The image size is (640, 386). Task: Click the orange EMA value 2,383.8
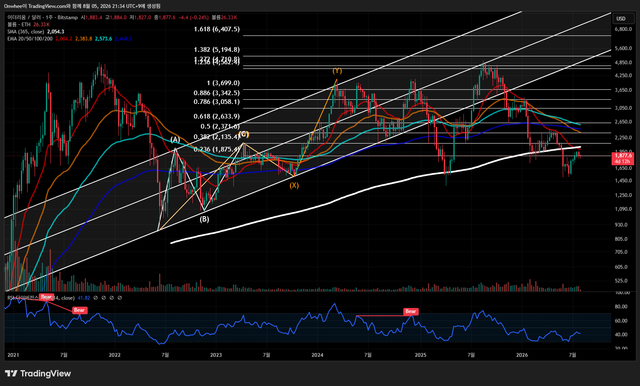[84, 38]
